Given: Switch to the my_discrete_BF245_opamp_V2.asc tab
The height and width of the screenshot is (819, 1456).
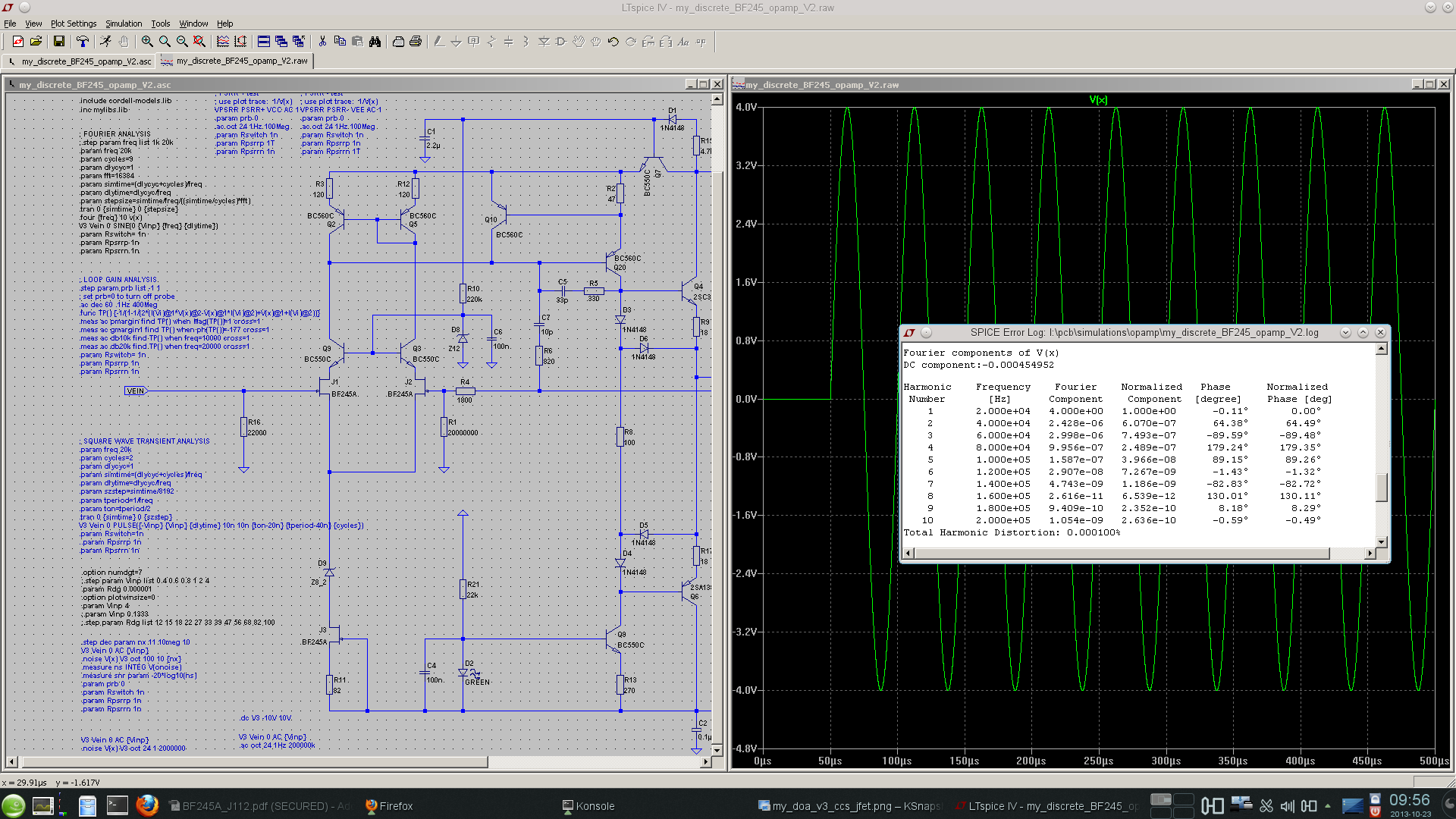Looking at the screenshot, I should (x=79, y=61).
